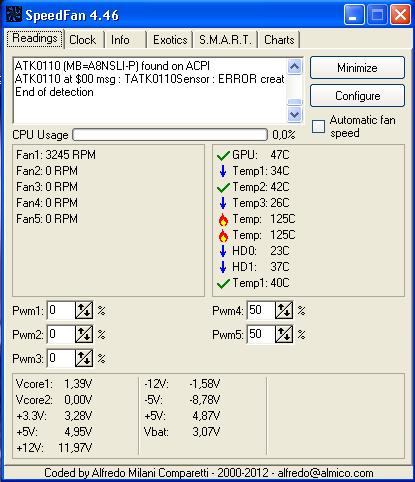415x482 pixels.
Task: Click the SpeedFan fan icon in the title bar
Action: (x=14, y=15)
